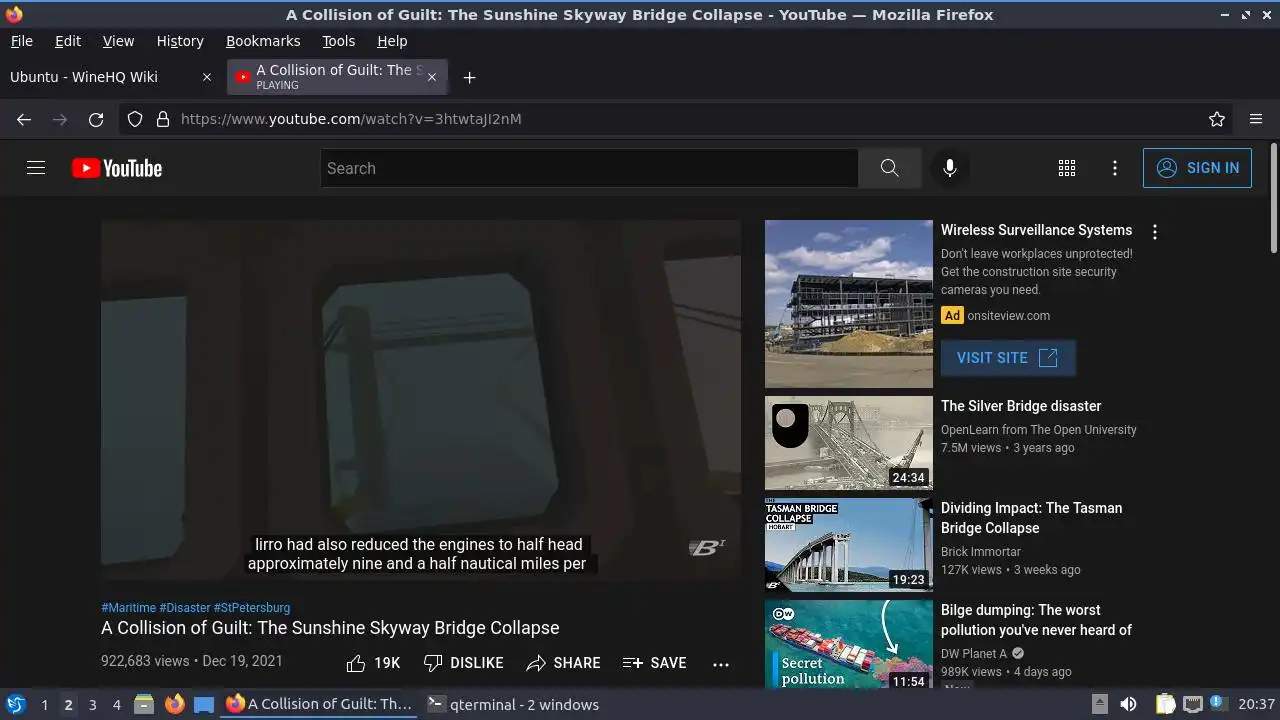Click the #StPetersburg hashtag
This screenshot has width=1280, height=720.
pyautogui.click(x=252, y=608)
